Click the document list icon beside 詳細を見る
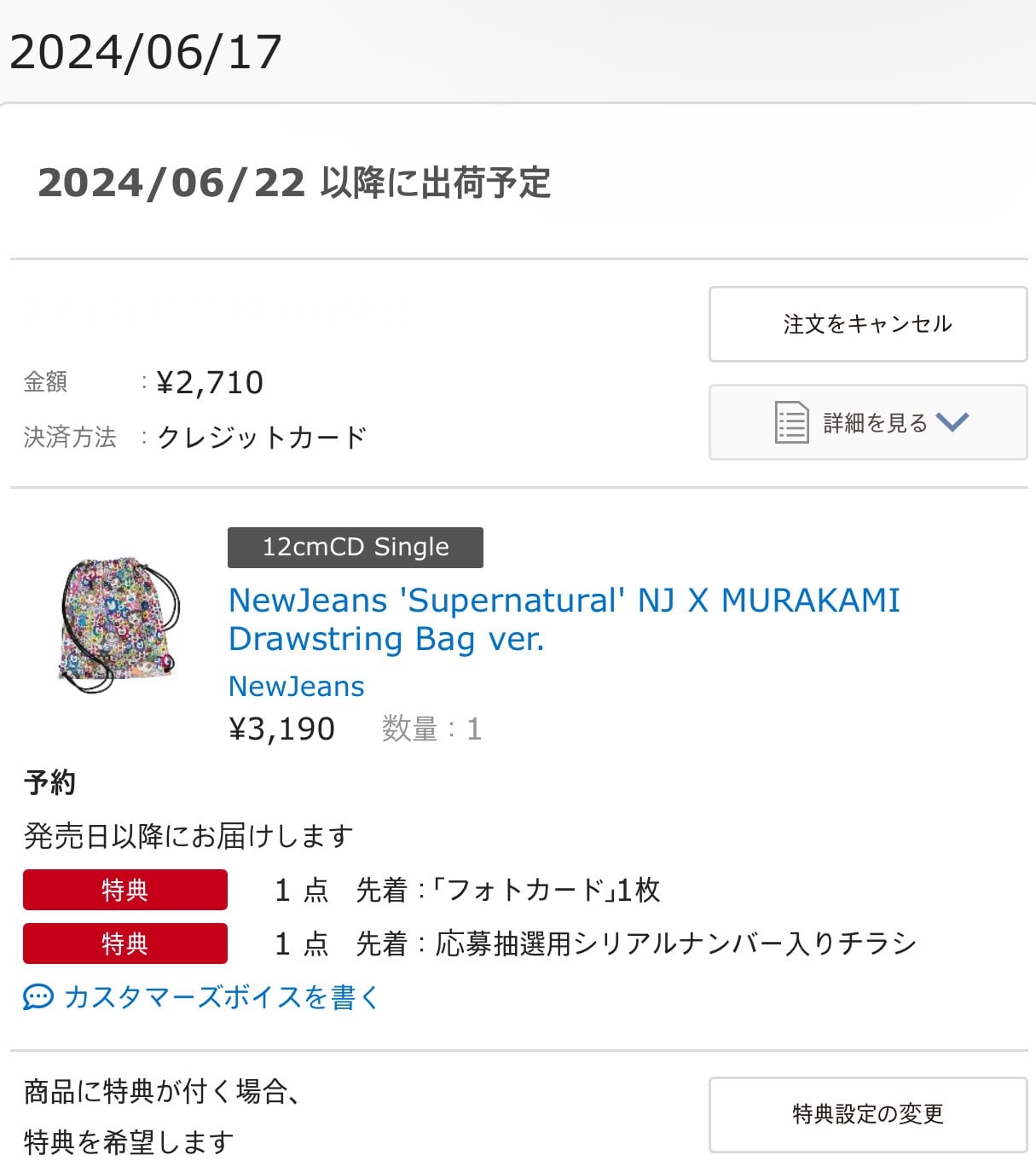This screenshot has height=1167, width=1036. (791, 422)
